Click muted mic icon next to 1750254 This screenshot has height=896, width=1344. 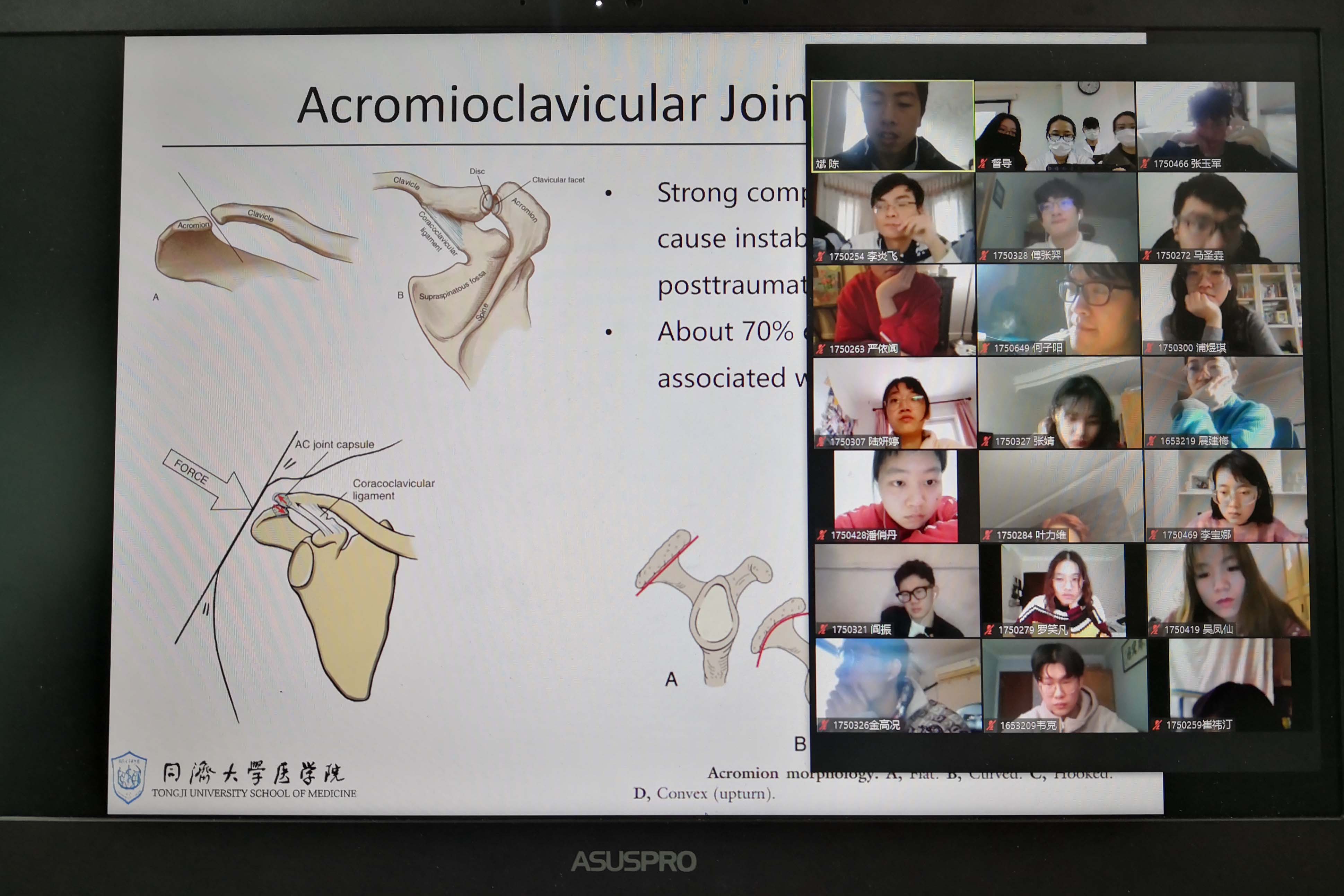point(820,256)
